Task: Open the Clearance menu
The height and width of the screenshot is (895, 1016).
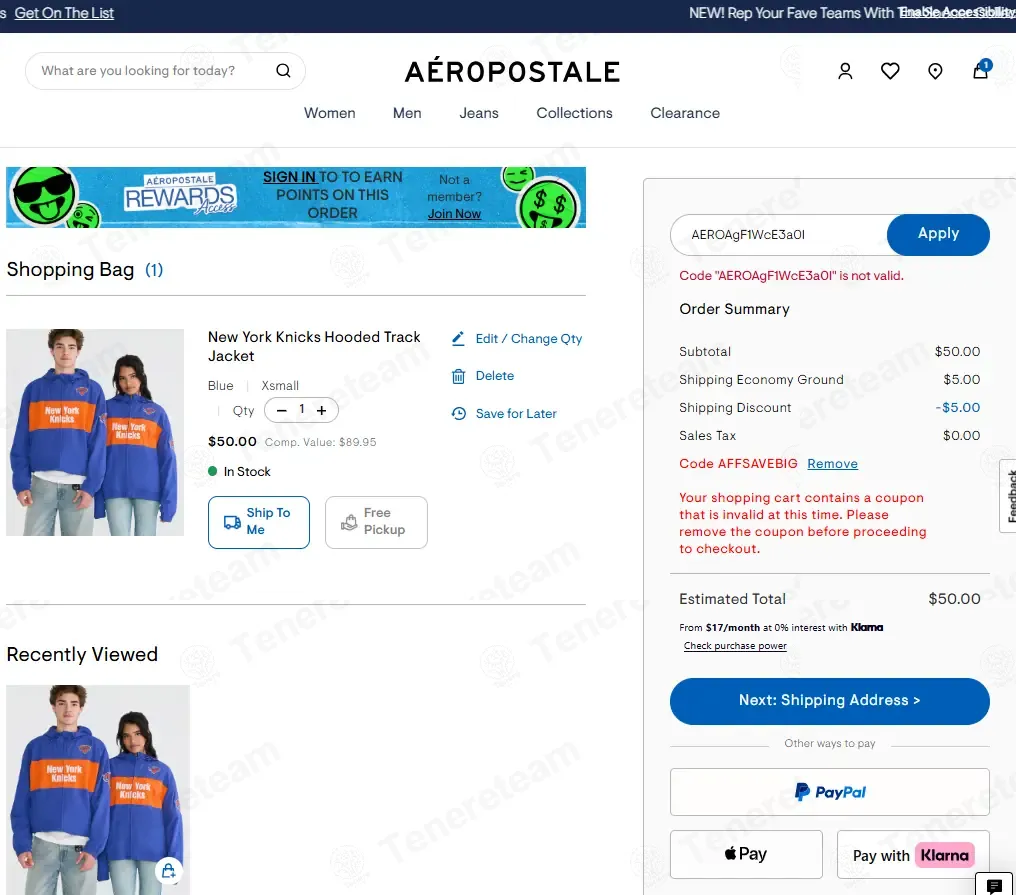Action: click(685, 113)
